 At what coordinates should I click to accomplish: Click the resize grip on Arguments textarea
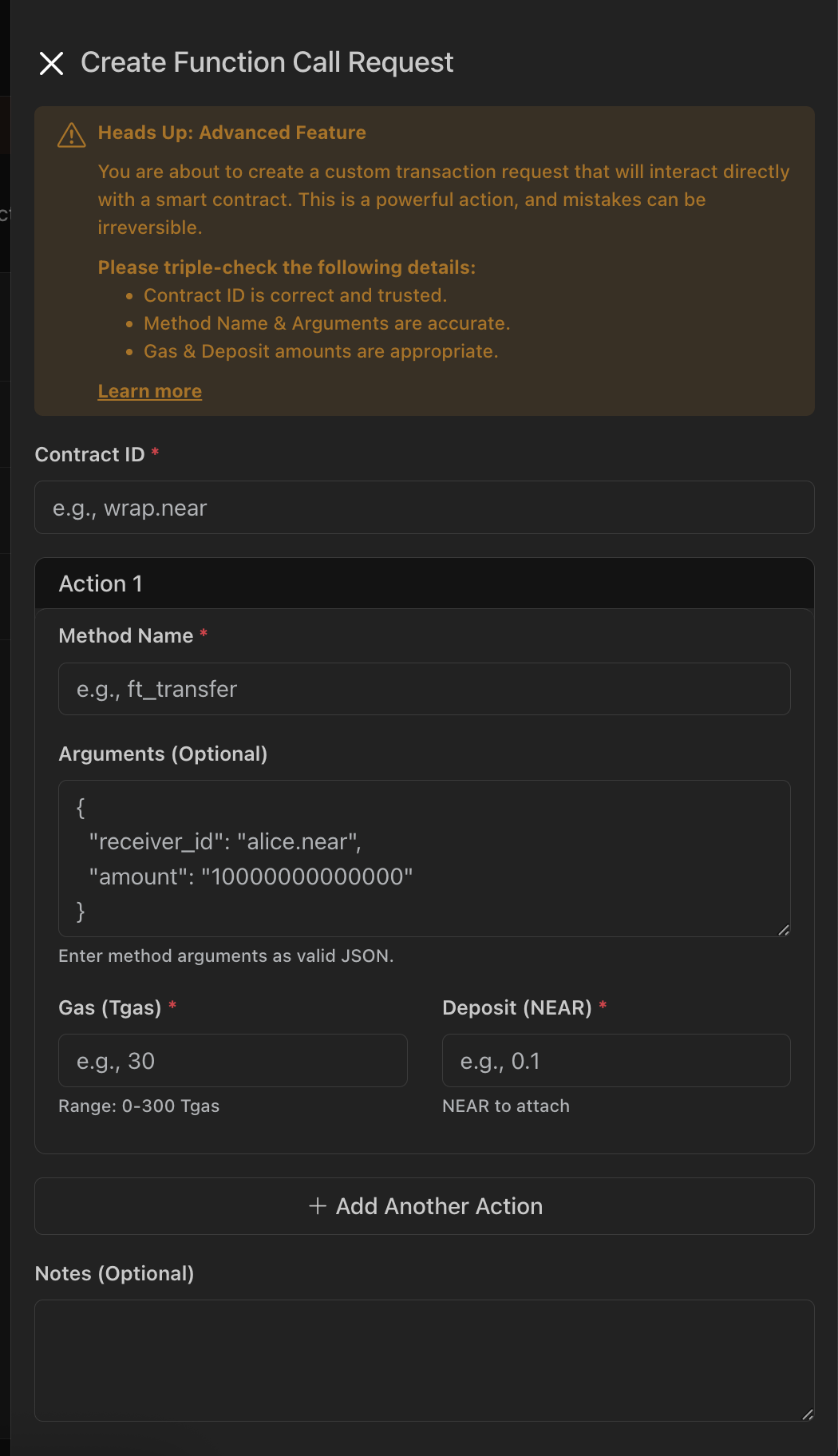(x=785, y=930)
